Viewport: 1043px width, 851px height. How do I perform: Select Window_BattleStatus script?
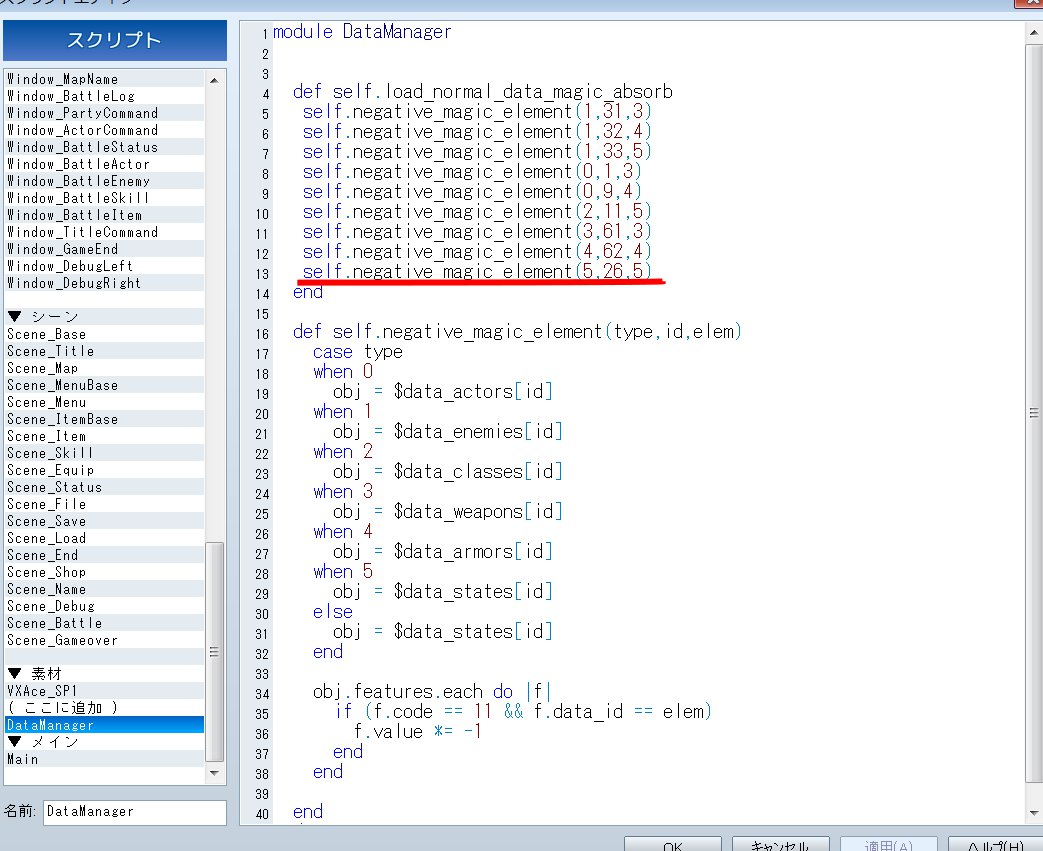[x=104, y=147]
